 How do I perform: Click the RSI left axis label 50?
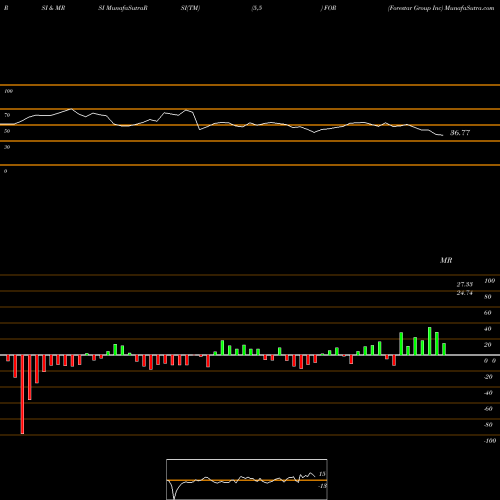tap(7, 131)
